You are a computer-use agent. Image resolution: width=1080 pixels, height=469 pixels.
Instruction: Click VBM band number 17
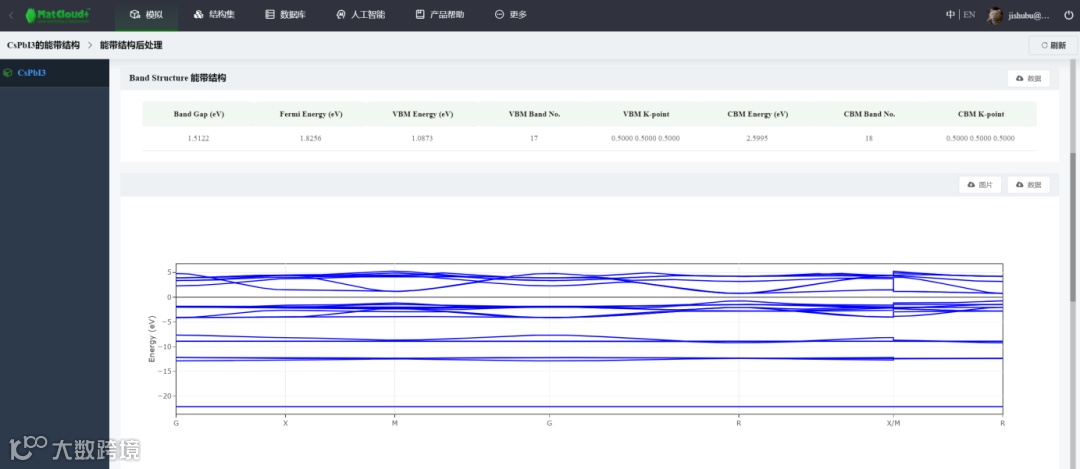pos(534,138)
